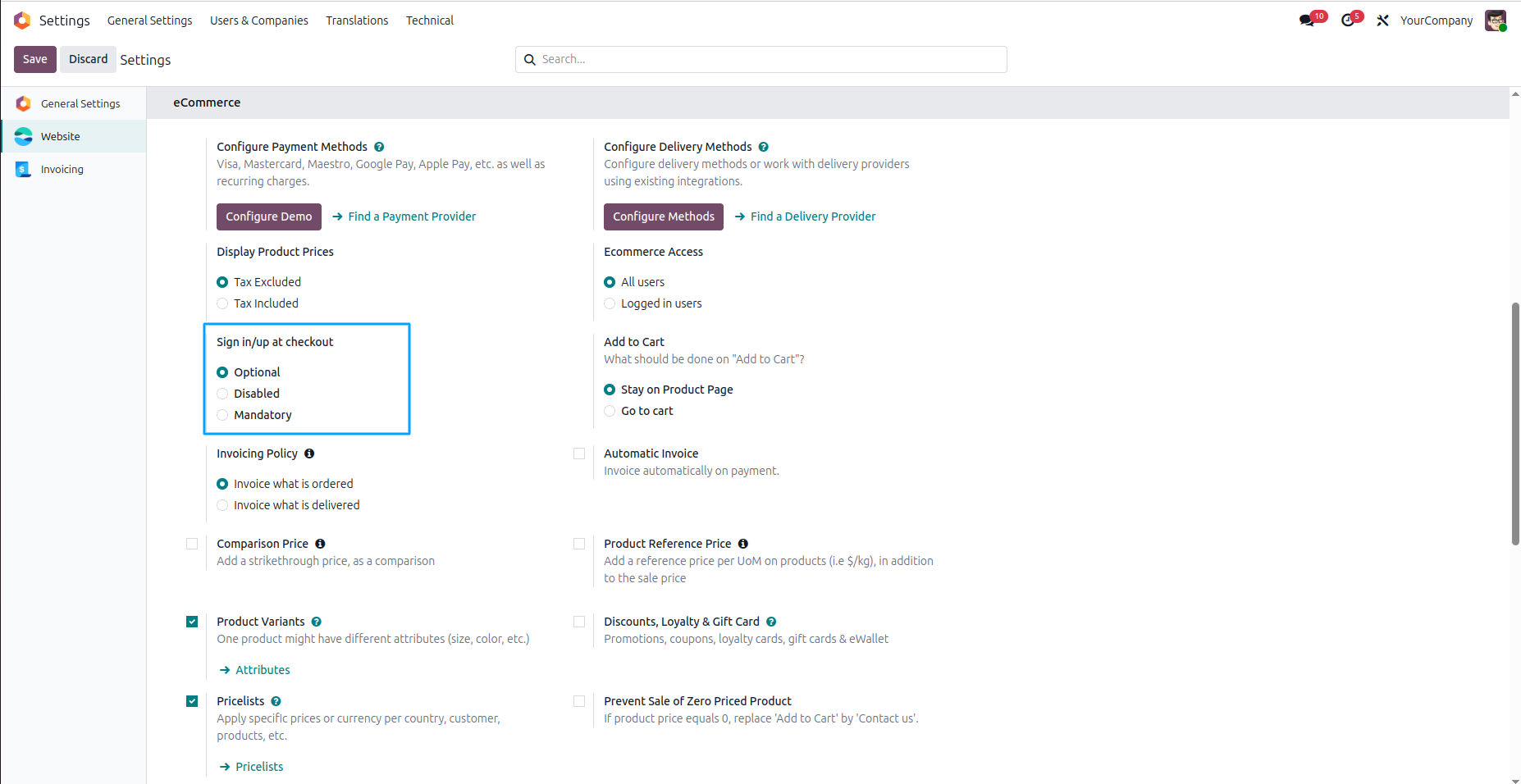Open the Technical menu
Screen dimensions: 1521x784
click(x=430, y=21)
